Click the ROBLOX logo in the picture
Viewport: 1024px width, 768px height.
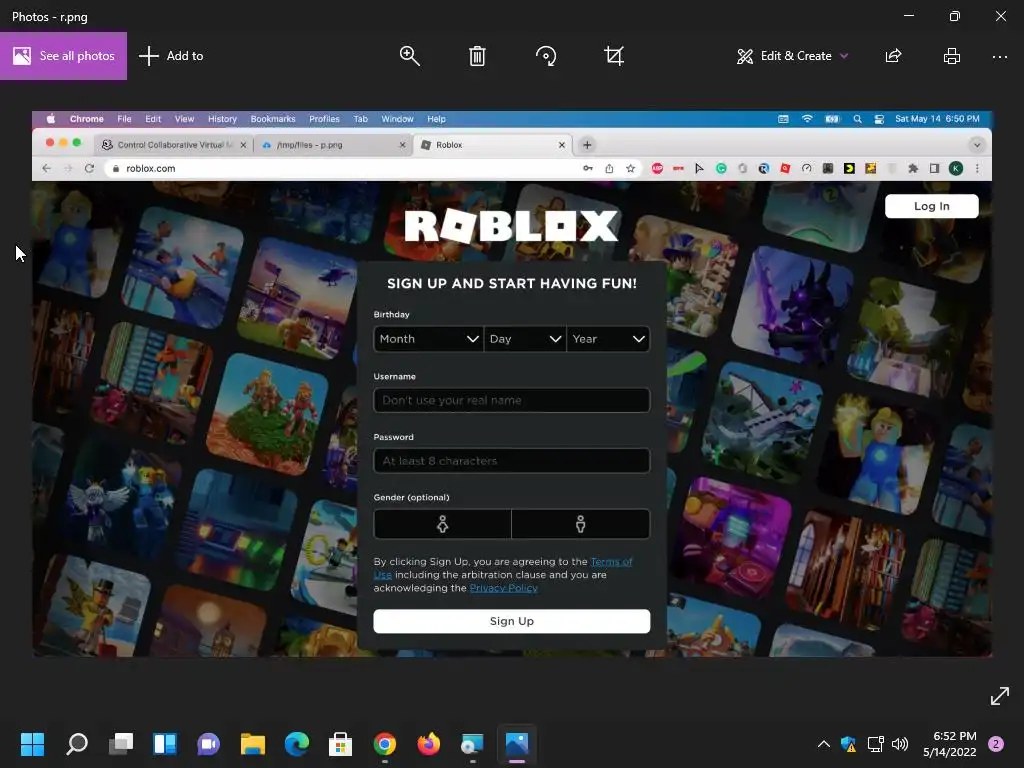(x=511, y=226)
